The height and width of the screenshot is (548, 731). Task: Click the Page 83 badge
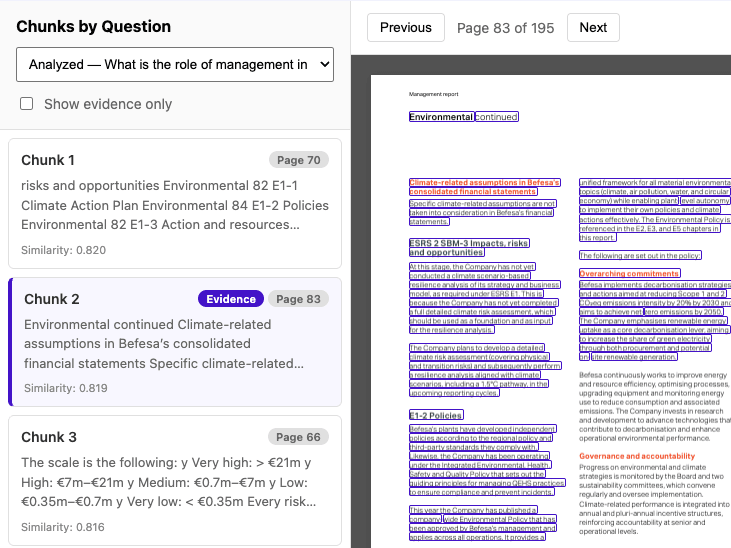pyautogui.click(x=298, y=299)
